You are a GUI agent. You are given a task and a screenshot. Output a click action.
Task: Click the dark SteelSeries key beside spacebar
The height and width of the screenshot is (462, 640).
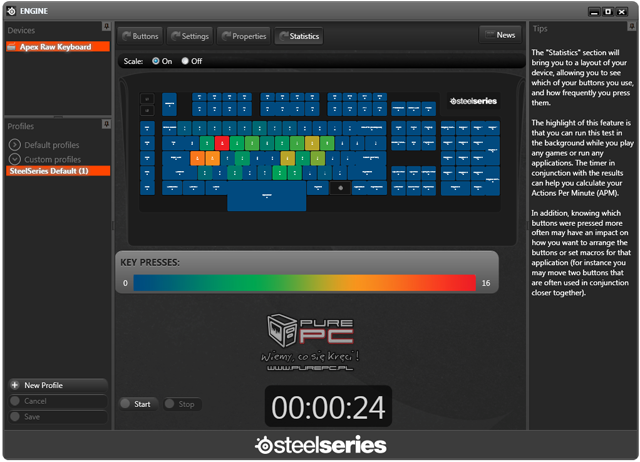click(340, 188)
